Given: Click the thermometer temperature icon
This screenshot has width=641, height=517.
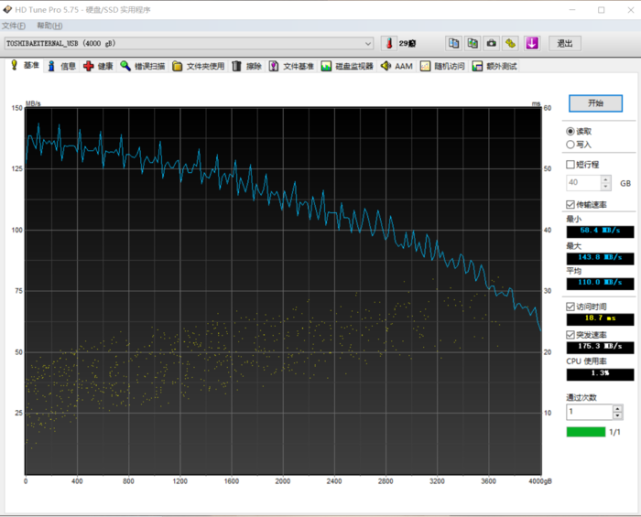Looking at the screenshot, I should coord(388,43).
